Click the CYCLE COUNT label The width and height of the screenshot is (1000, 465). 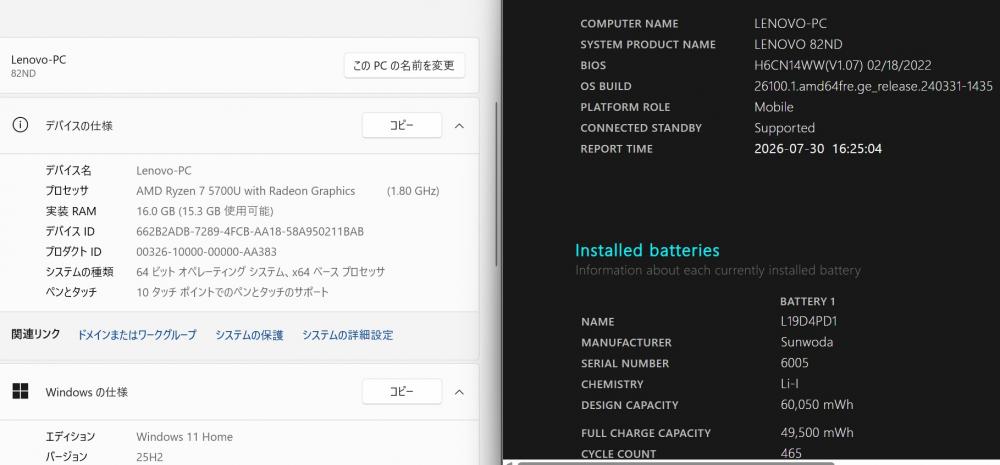pos(619,454)
